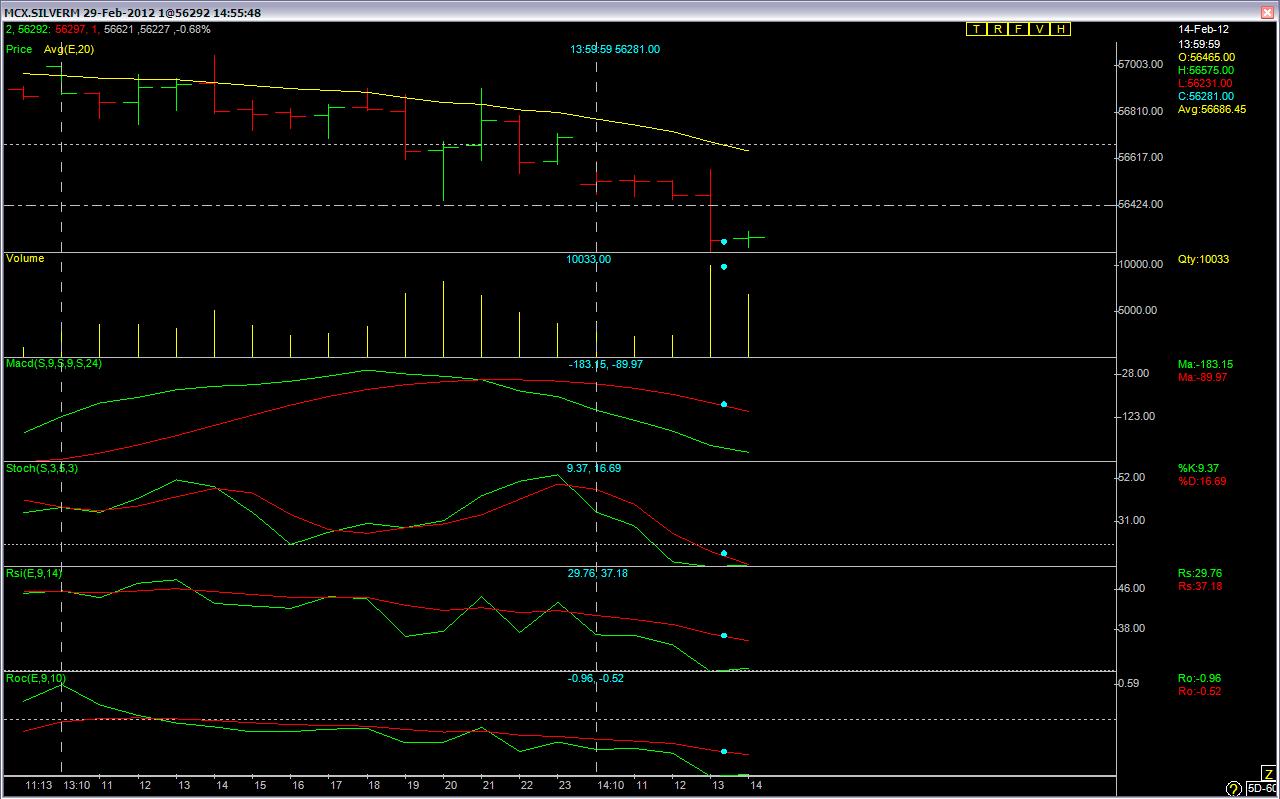Open the yellow question mark help icon
This screenshot has width=1280, height=799.
[x=1233, y=789]
